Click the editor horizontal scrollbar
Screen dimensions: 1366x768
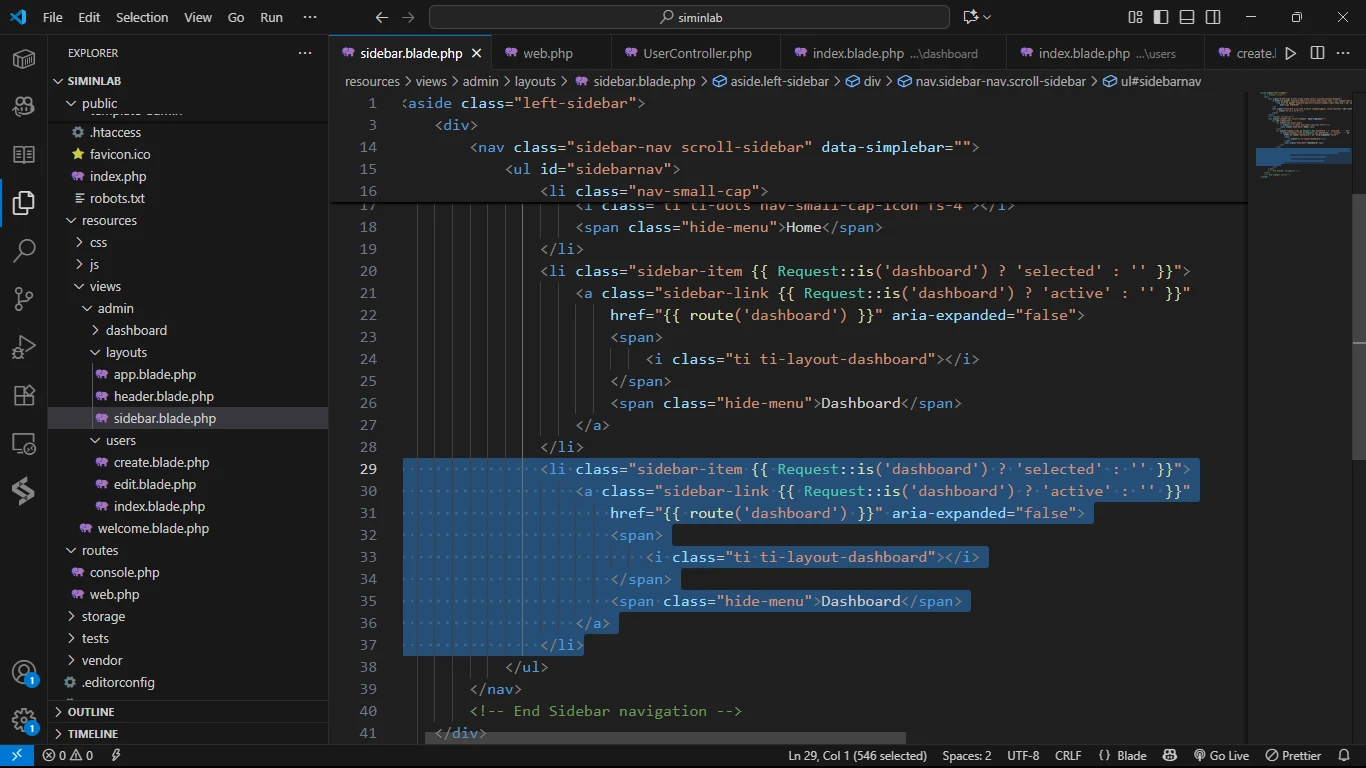664,738
